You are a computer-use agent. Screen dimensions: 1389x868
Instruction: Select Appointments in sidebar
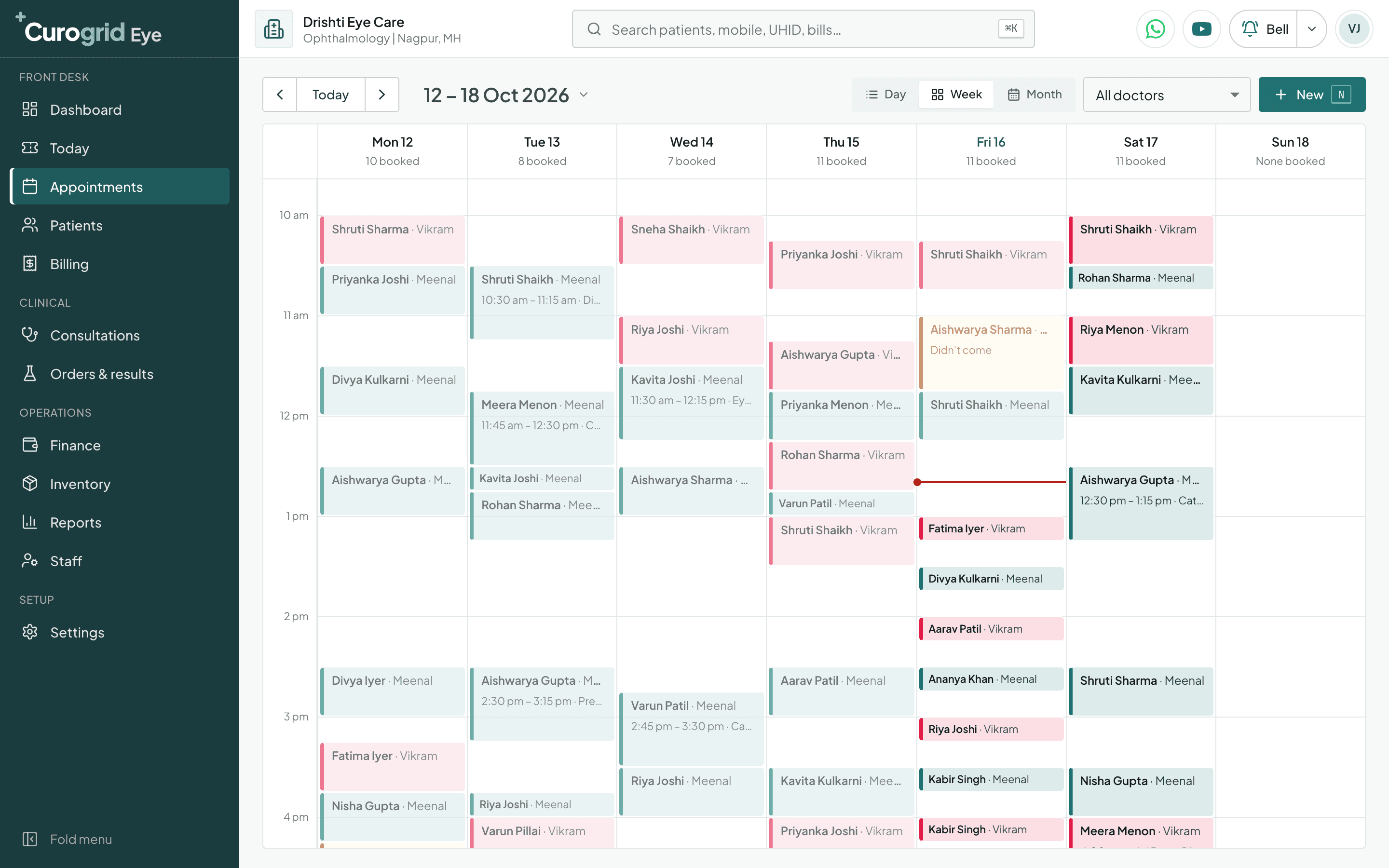tap(120, 187)
